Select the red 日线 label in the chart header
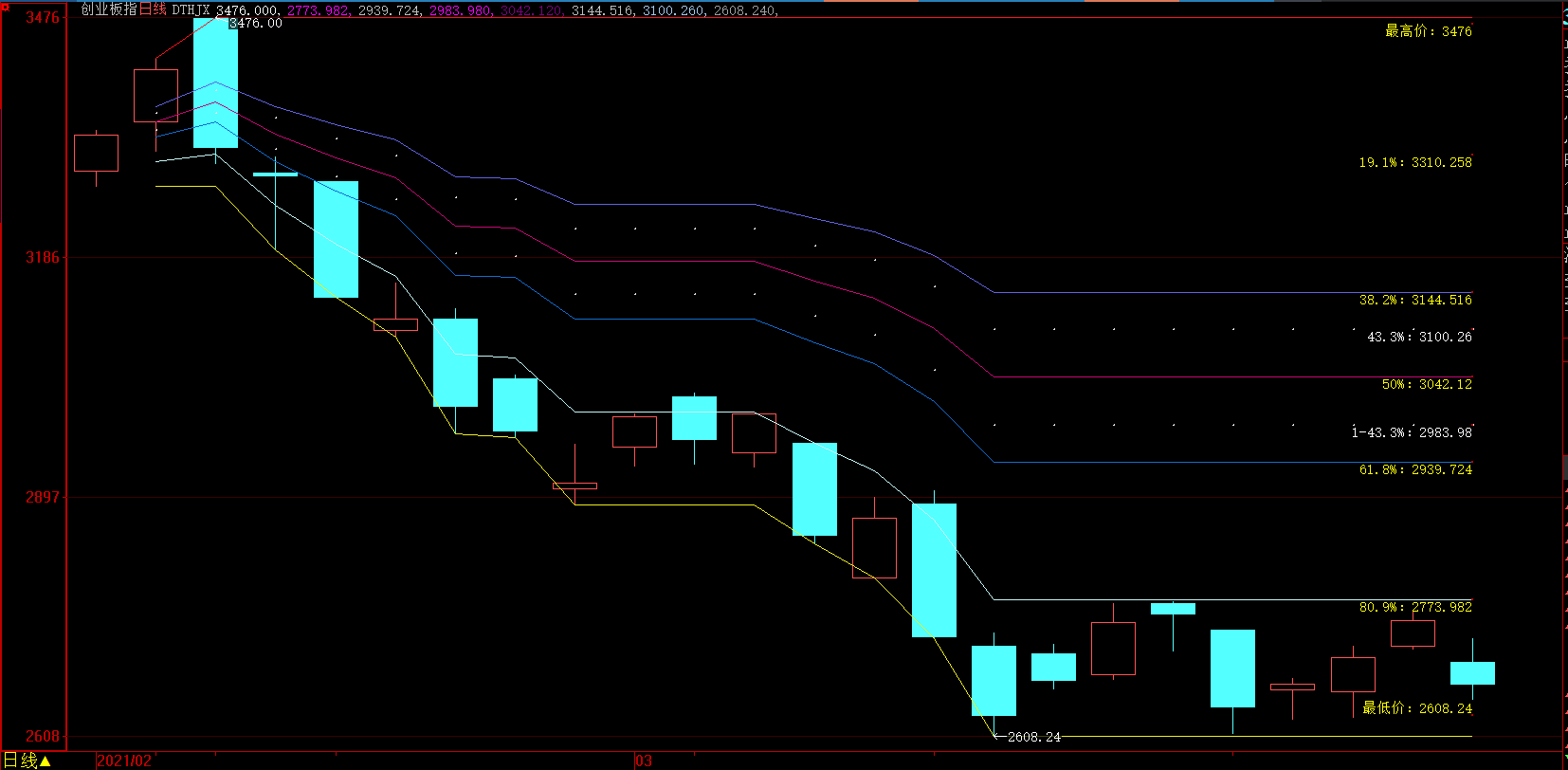This screenshot has width=1568, height=770. (153, 9)
